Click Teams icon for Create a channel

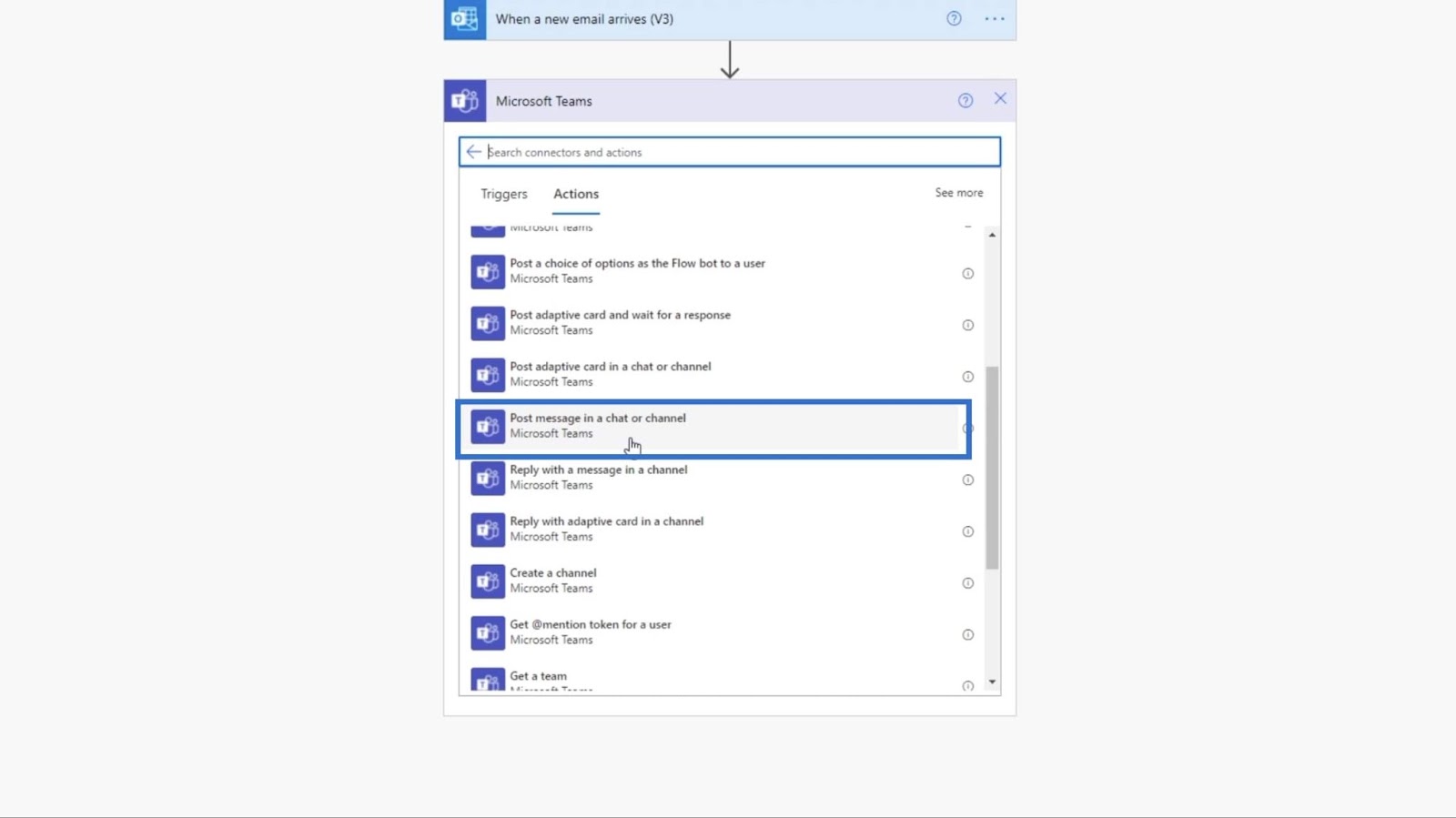[x=488, y=581]
